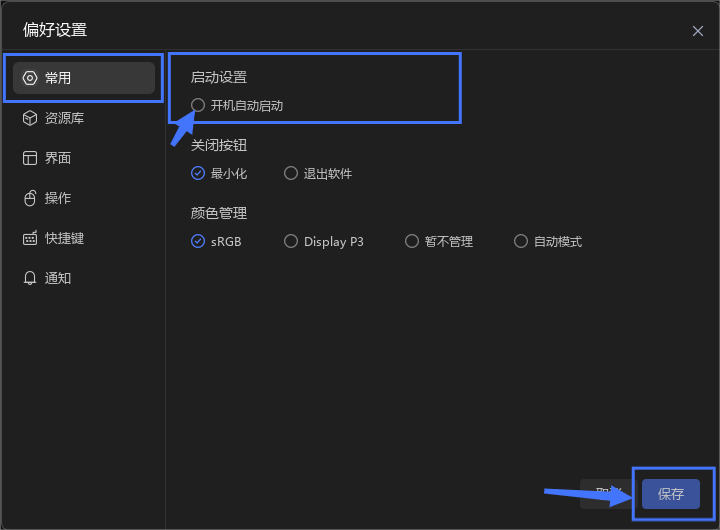Click the 操作 mouse icon in sidebar
Image resolution: width=720 pixels, height=530 pixels.
(x=29, y=198)
